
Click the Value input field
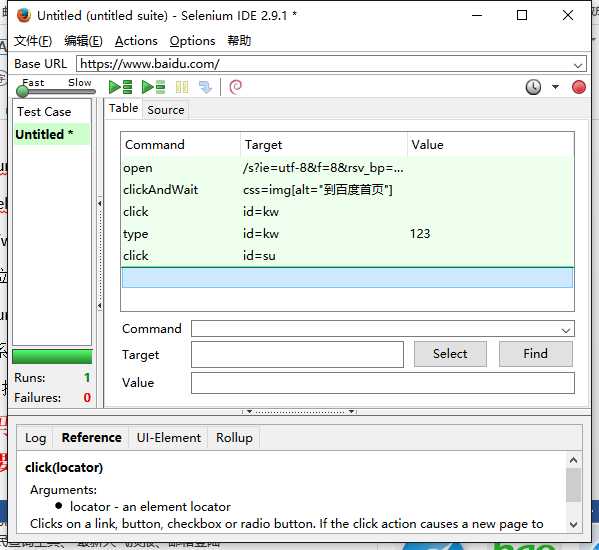(x=383, y=383)
